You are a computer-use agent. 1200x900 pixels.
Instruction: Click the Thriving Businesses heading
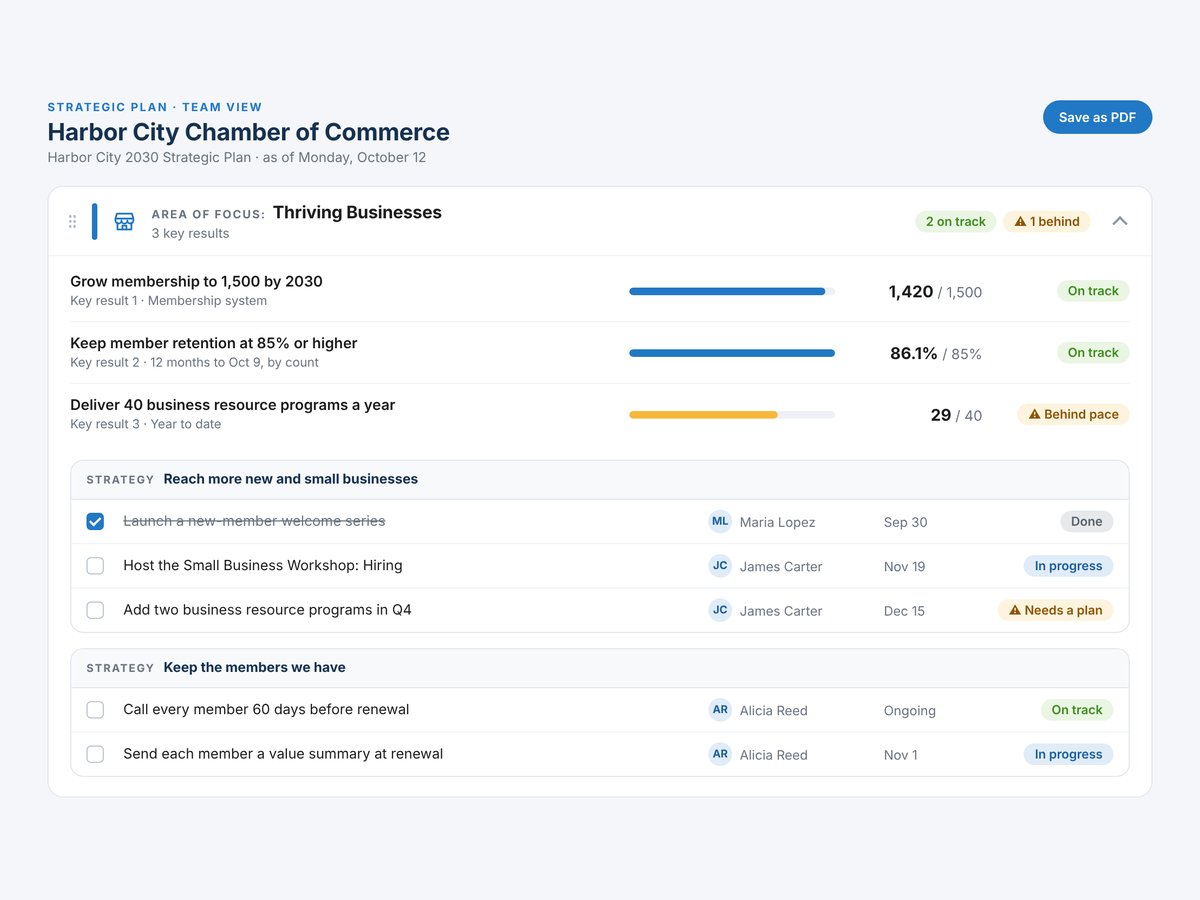(357, 212)
